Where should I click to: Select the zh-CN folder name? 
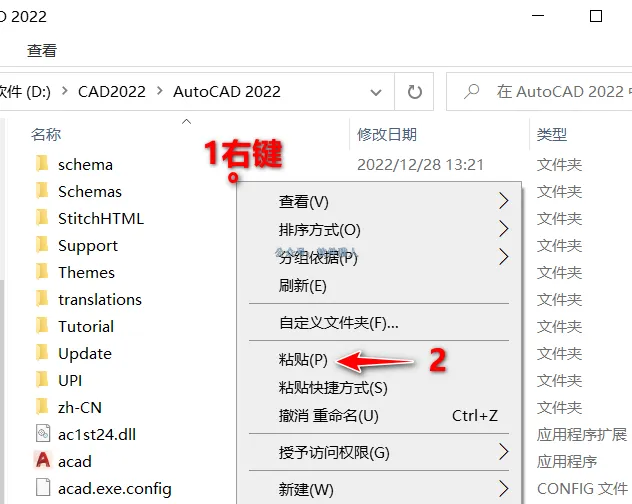[80, 408]
